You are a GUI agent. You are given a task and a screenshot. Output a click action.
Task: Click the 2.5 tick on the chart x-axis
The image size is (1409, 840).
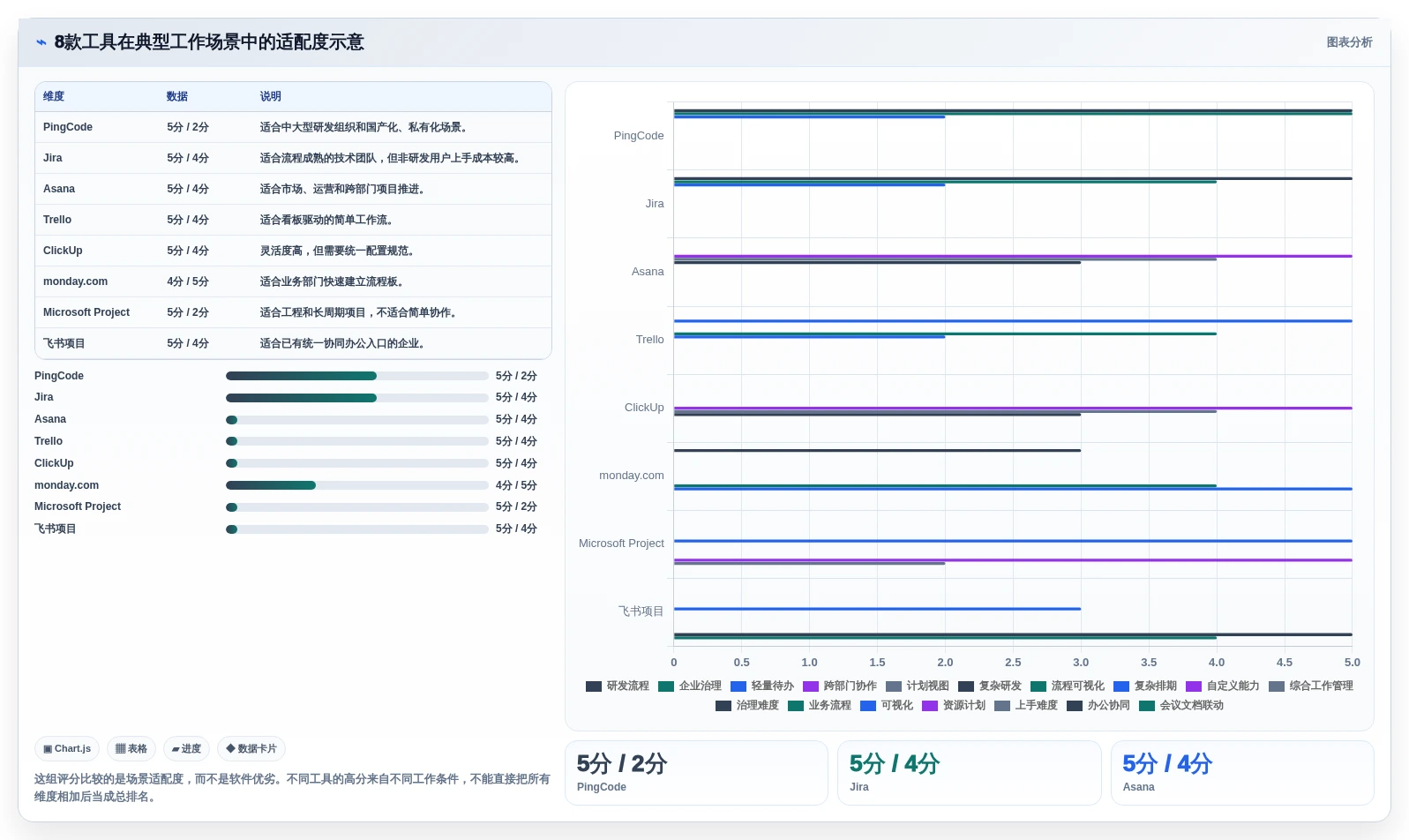coord(1013,663)
